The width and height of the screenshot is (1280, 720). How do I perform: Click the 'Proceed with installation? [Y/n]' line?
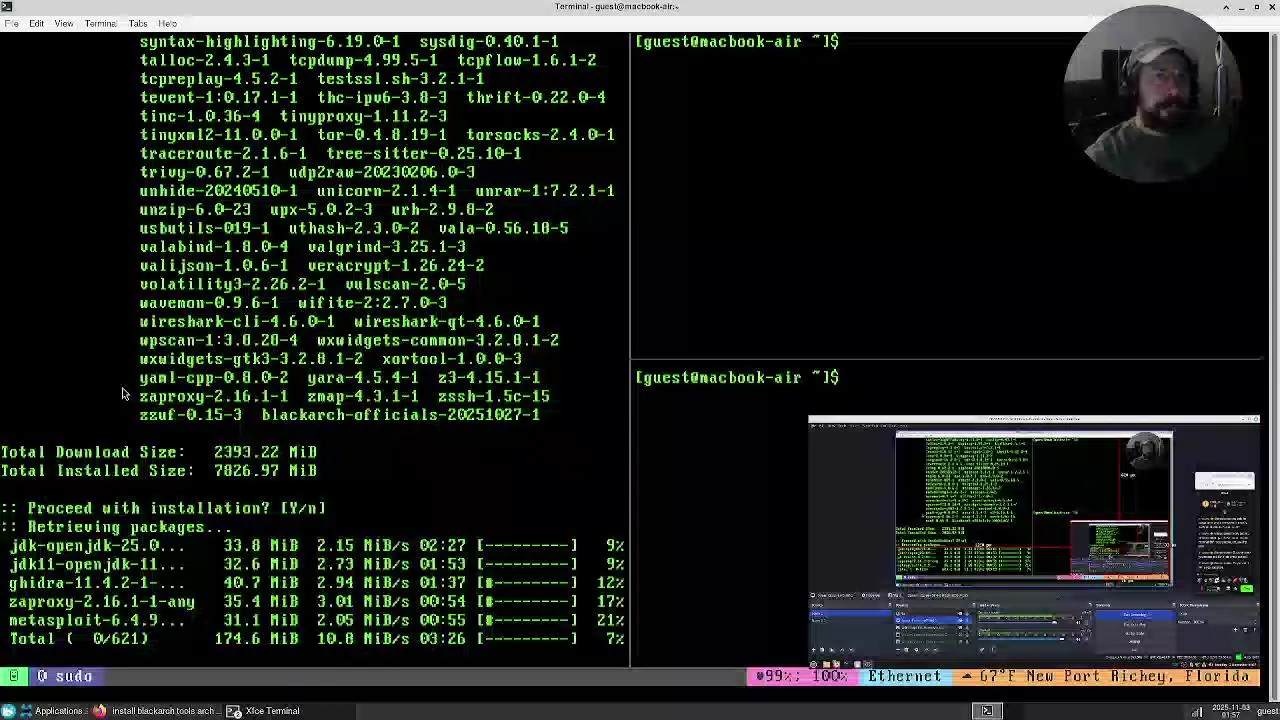[x=163, y=508]
